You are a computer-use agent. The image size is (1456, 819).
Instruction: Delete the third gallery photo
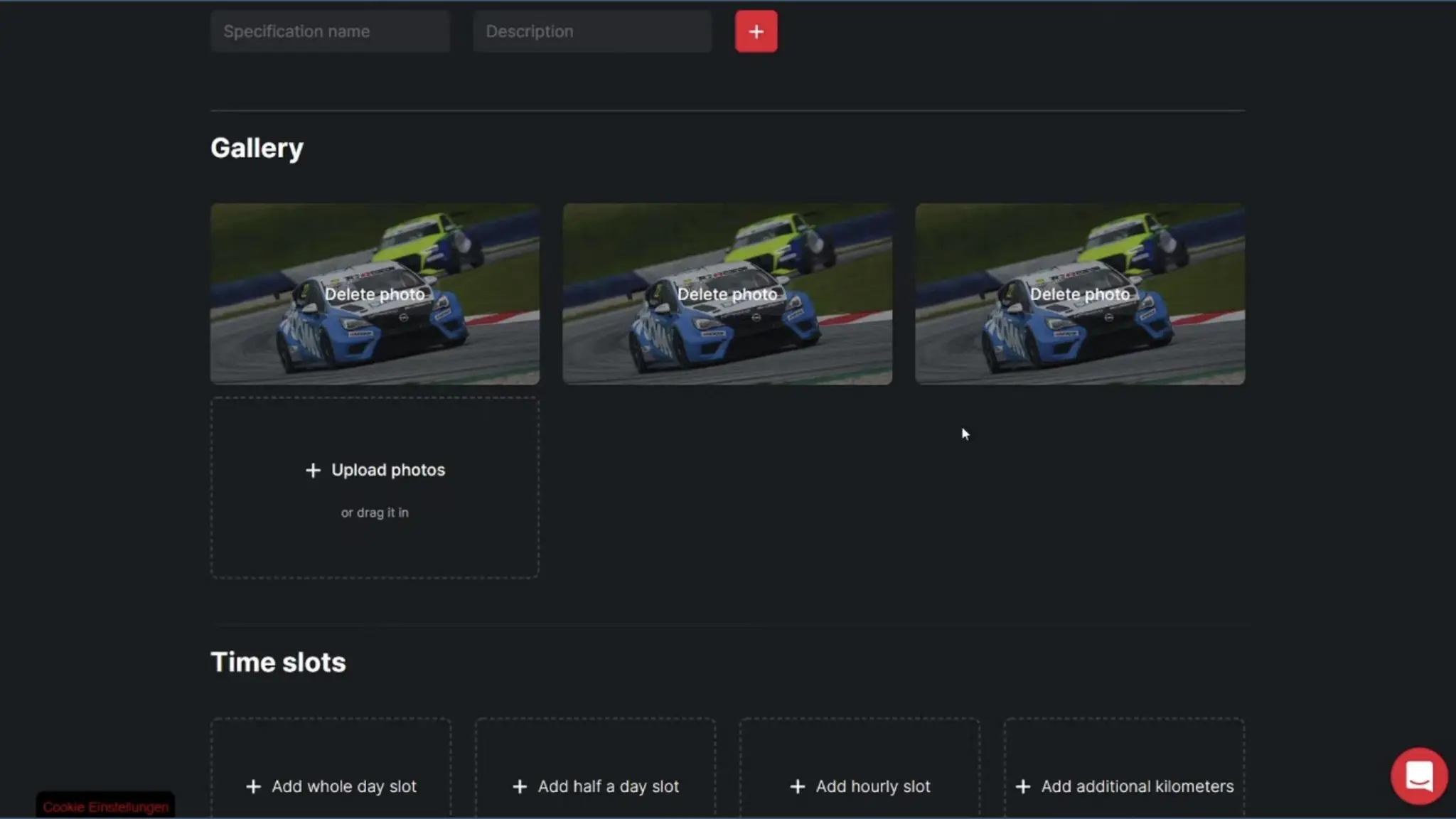tap(1080, 294)
